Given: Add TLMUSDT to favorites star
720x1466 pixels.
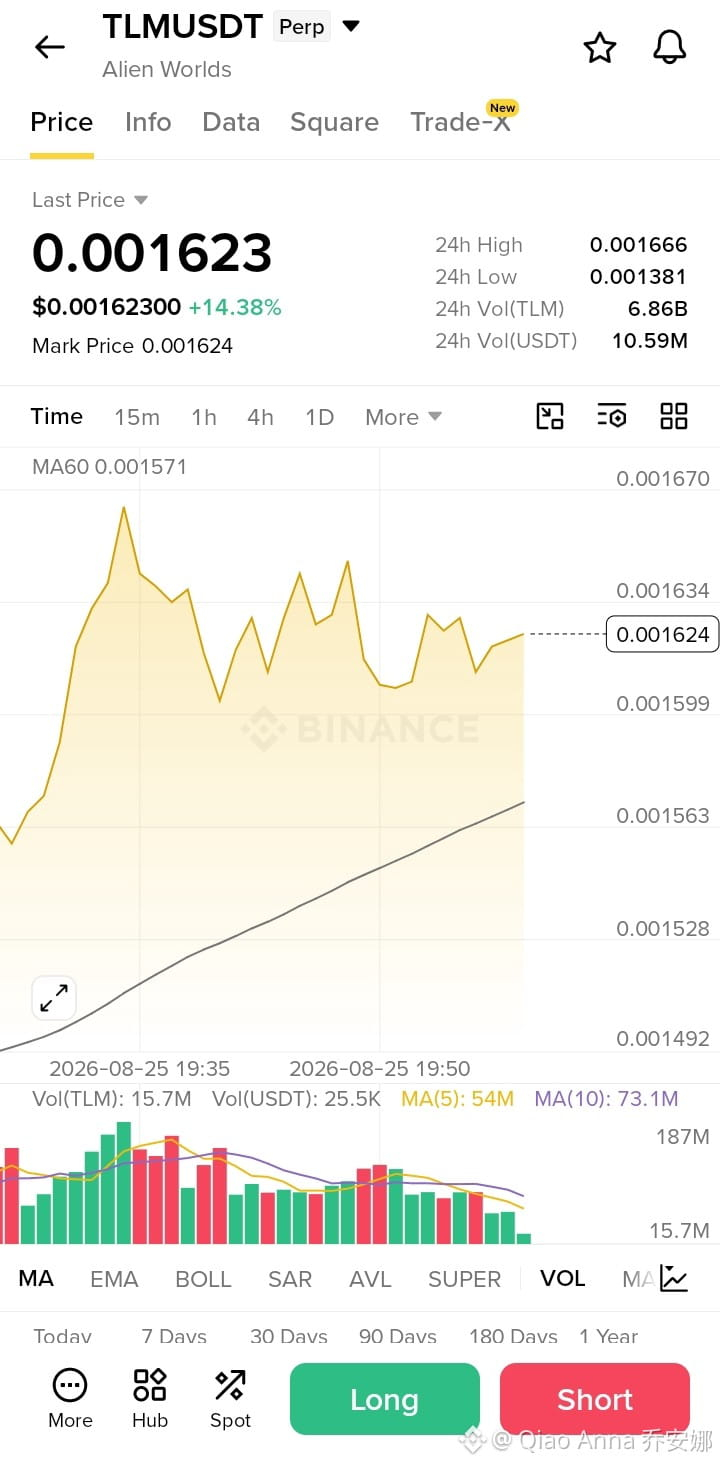Looking at the screenshot, I should pyautogui.click(x=600, y=47).
